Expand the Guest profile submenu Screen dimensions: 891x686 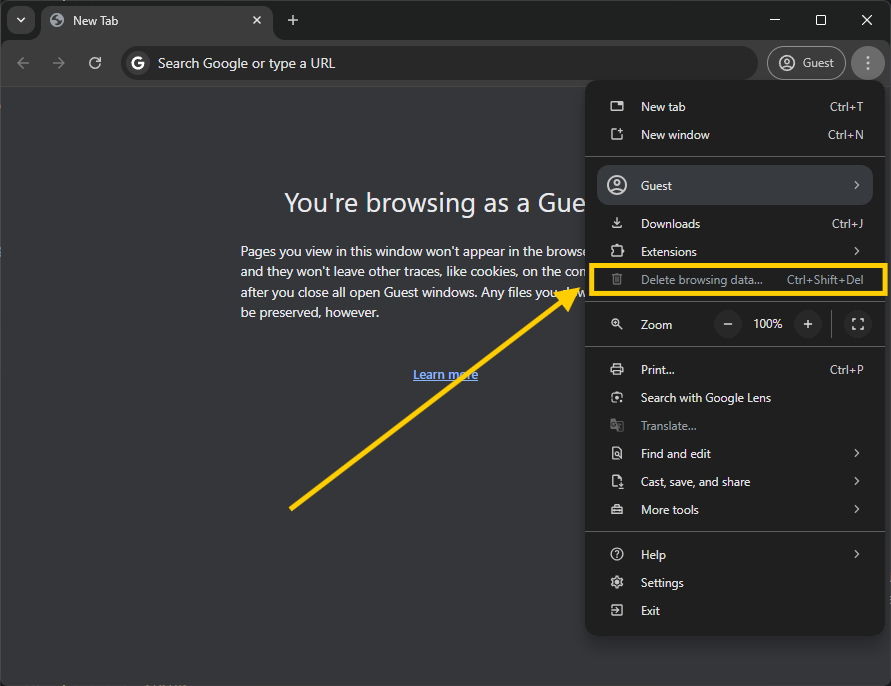pos(734,185)
